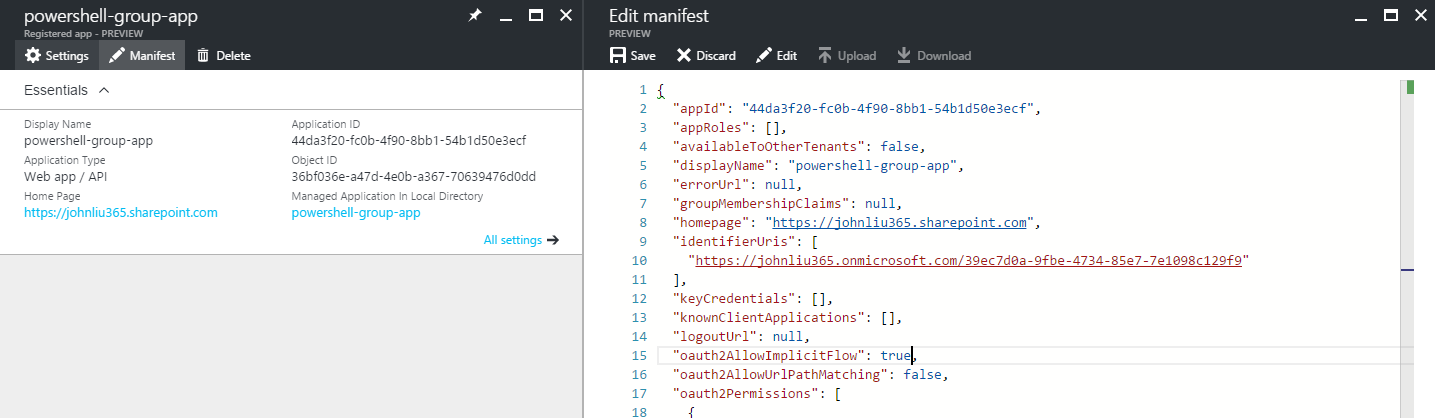Maximize the Edit manifest blade
The height and width of the screenshot is (418, 1435).
pyautogui.click(x=1390, y=16)
